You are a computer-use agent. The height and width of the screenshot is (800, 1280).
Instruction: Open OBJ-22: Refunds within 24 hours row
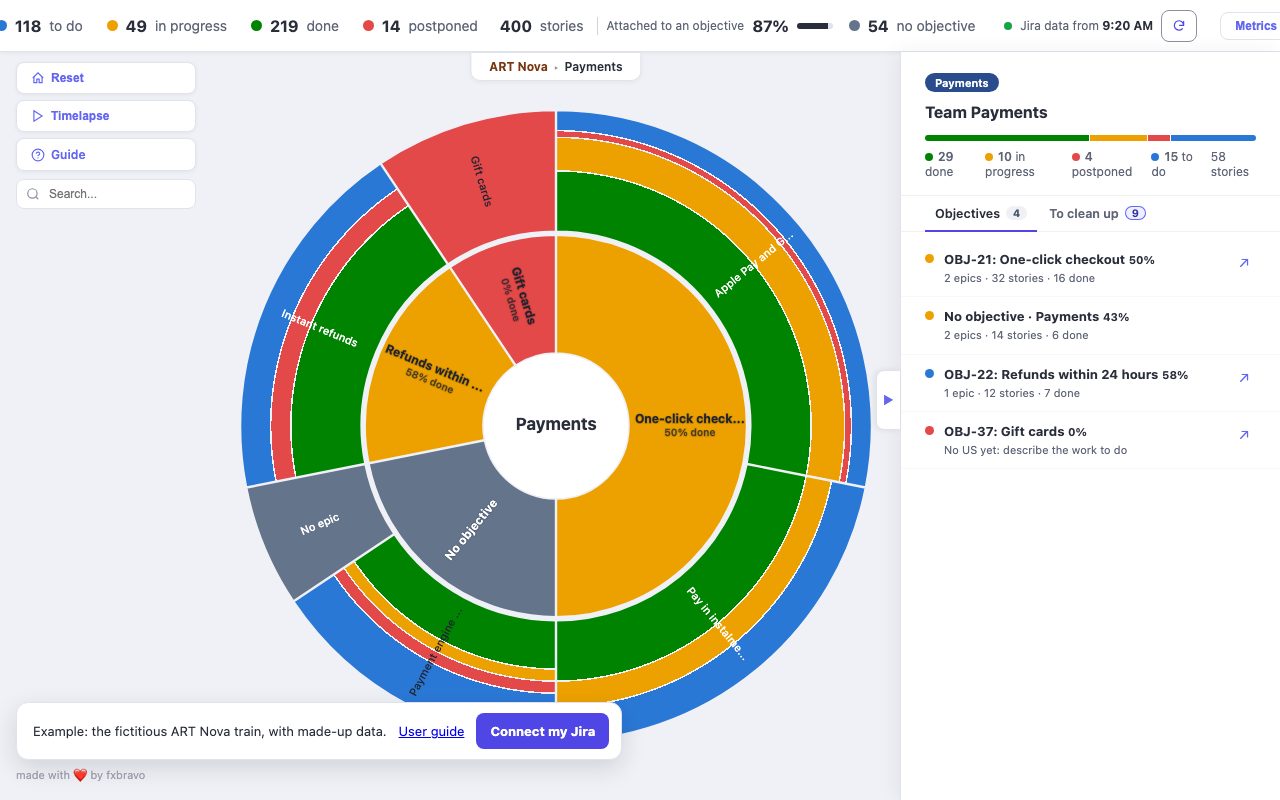point(1090,383)
